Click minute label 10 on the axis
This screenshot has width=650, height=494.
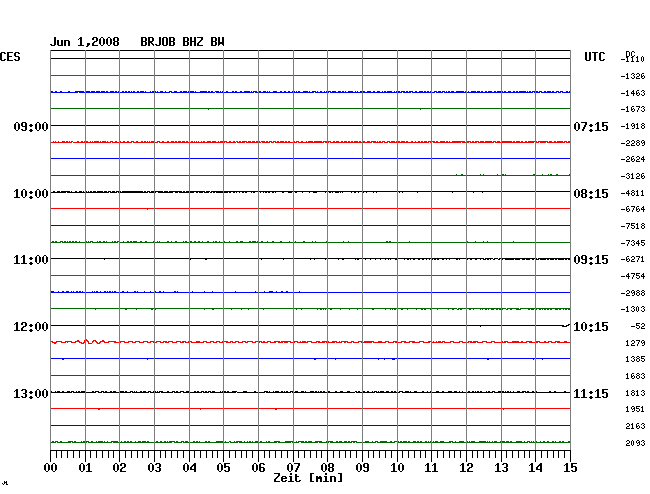[x=397, y=468]
